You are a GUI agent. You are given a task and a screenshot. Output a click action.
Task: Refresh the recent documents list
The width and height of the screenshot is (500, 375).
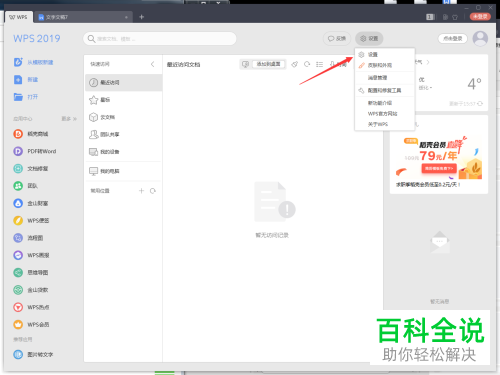(x=307, y=64)
